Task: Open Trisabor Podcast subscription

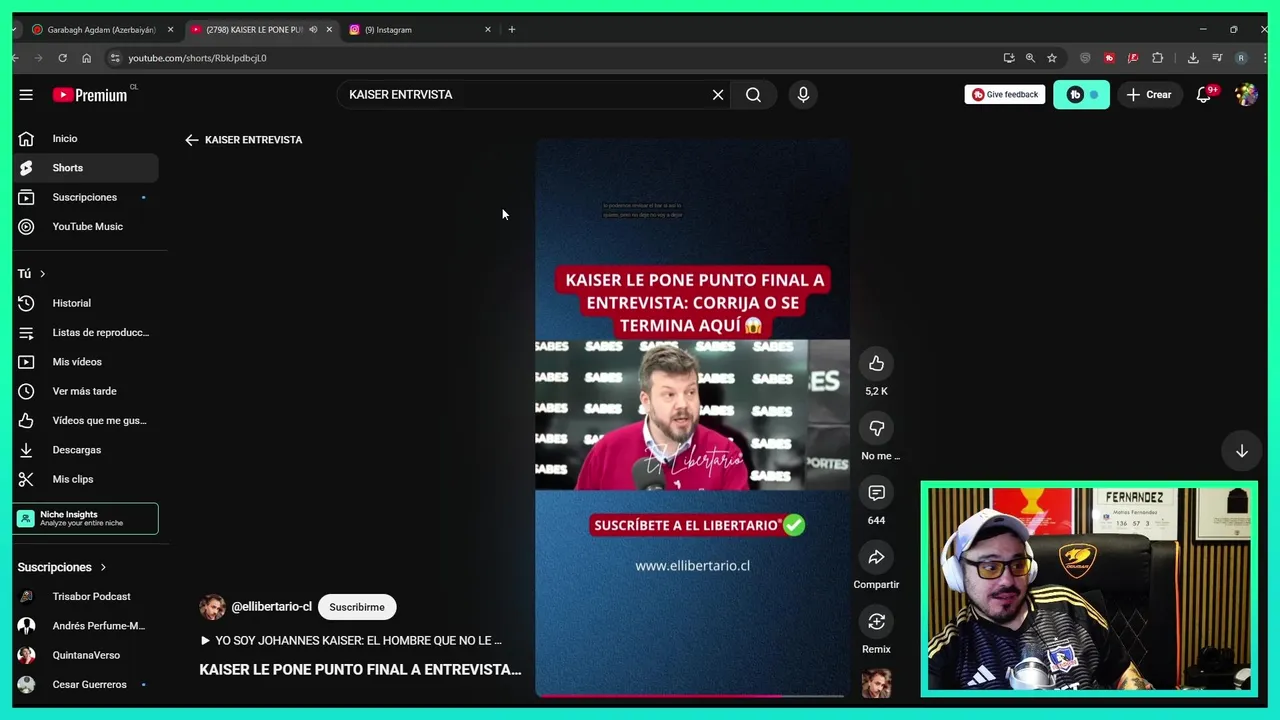Action: 86,597
